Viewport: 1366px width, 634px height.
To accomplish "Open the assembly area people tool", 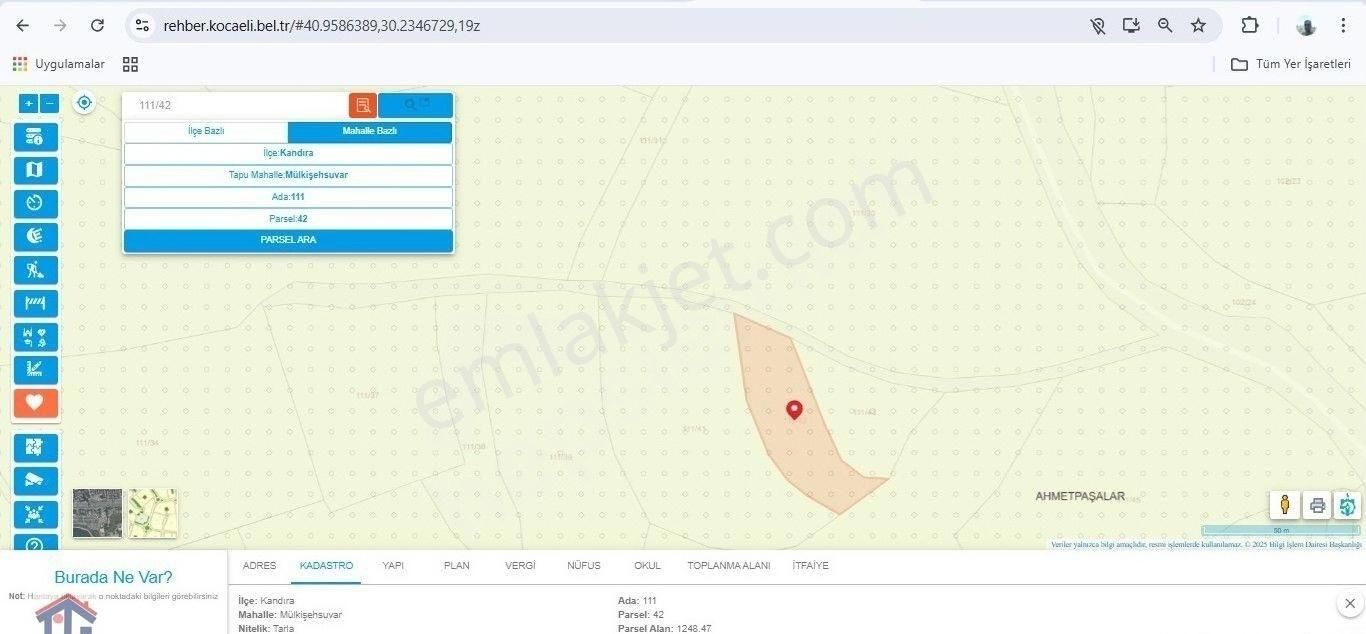I will pyautogui.click(x=36, y=514).
